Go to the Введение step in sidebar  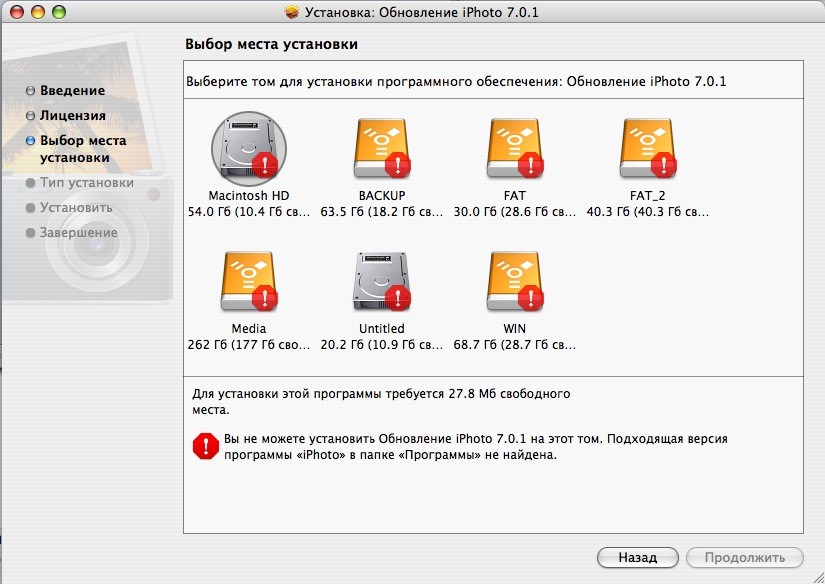tap(66, 90)
